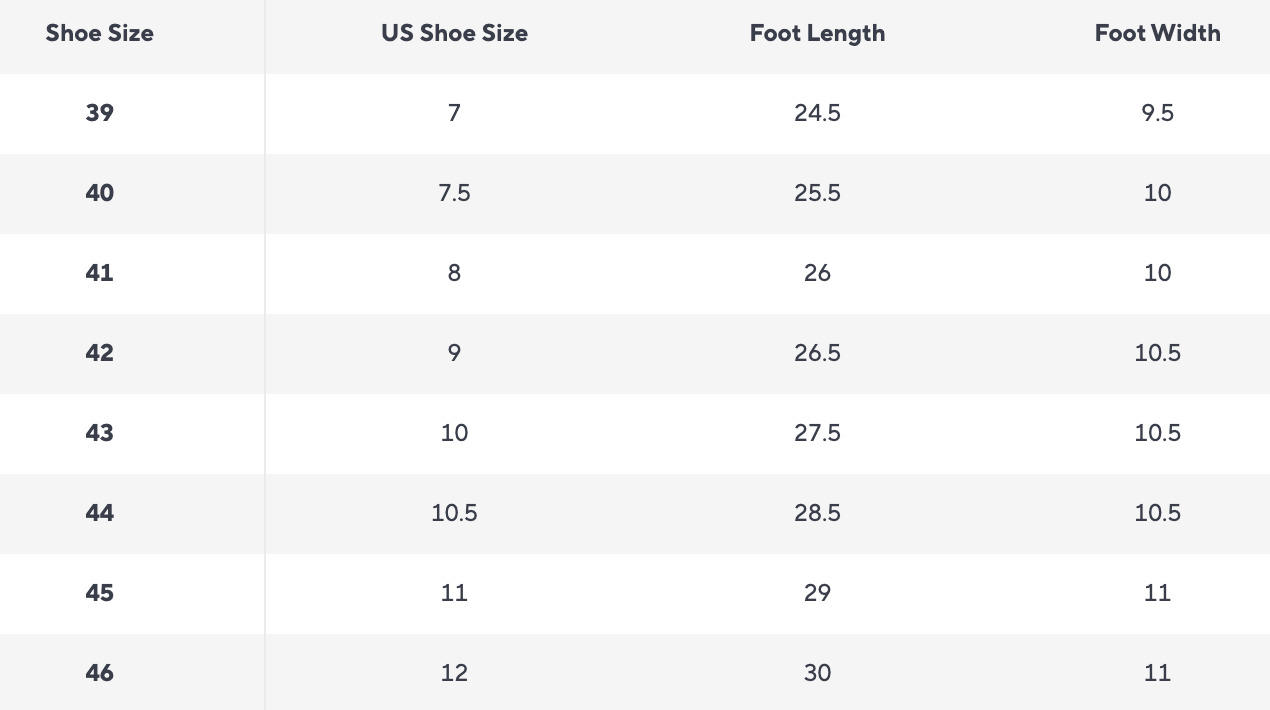Select the shoe size 44 row label

100,513
